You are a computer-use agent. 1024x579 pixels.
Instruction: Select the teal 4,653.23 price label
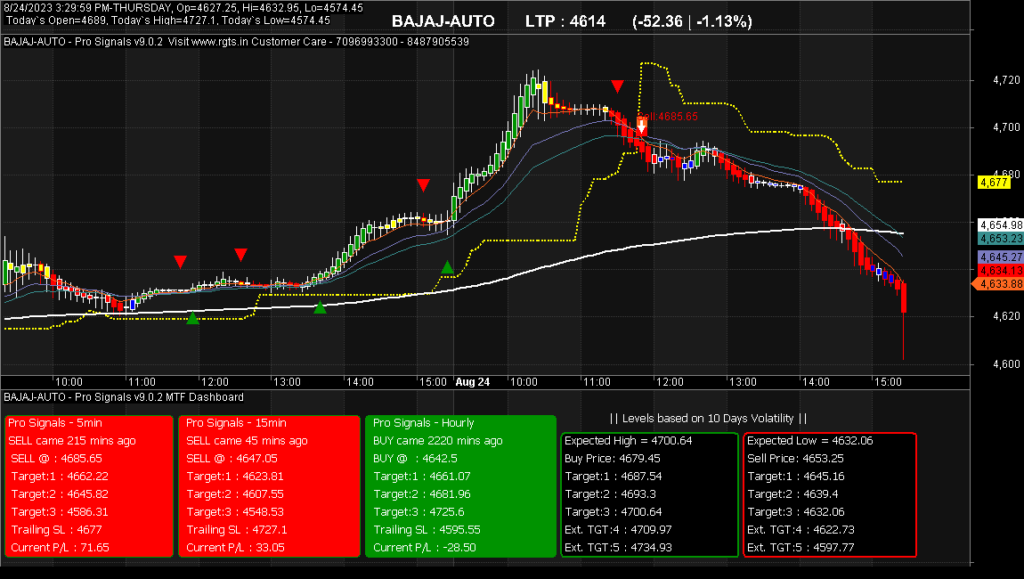[x=1000, y=239]
